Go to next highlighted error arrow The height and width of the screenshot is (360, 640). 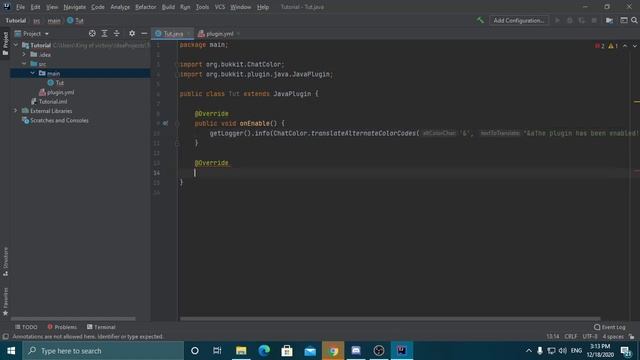click(635, 46)
